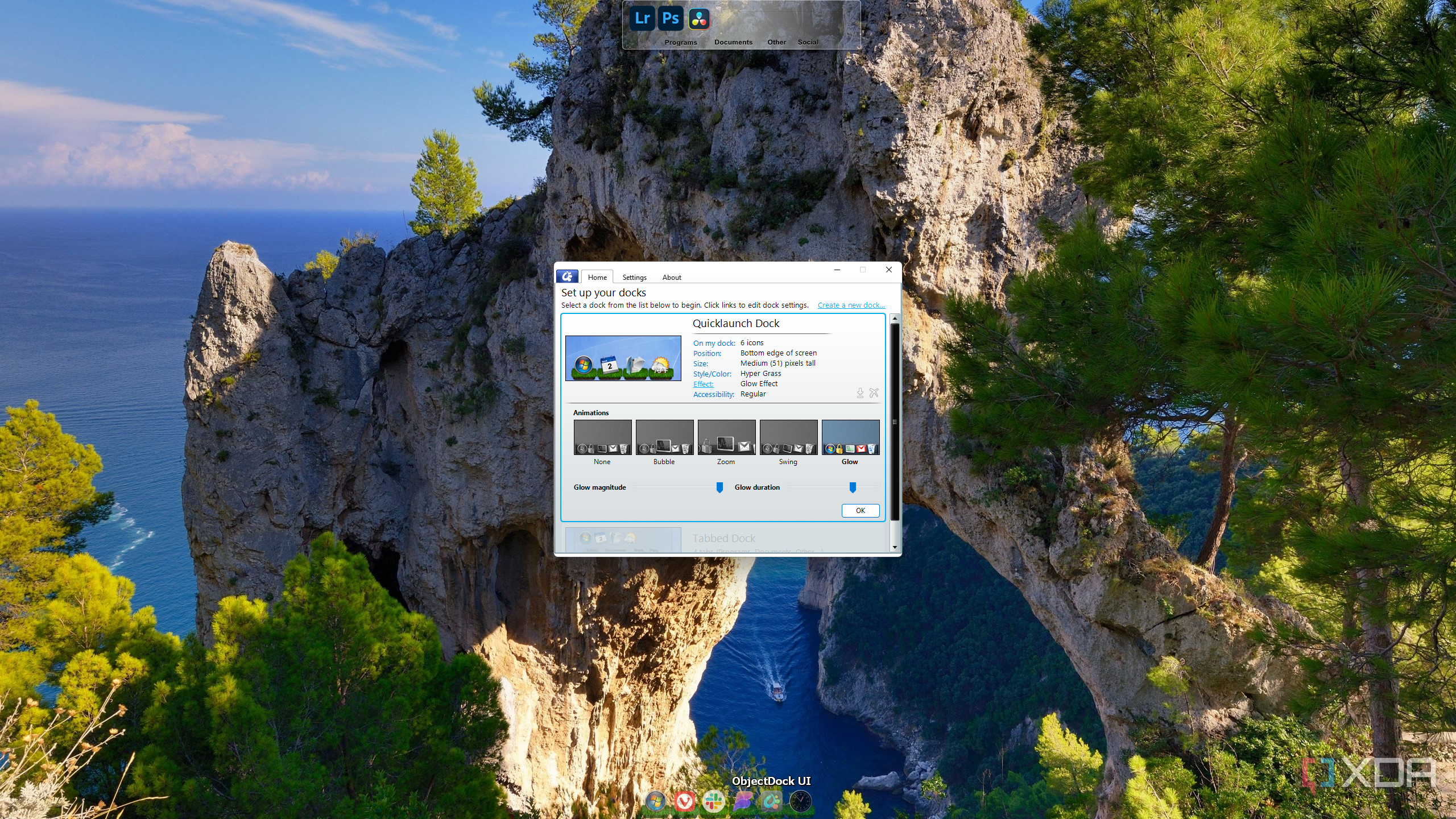Select the Home tab in ObjectDock settings
The image size is (1456, 819).
[x=597, y=277]
